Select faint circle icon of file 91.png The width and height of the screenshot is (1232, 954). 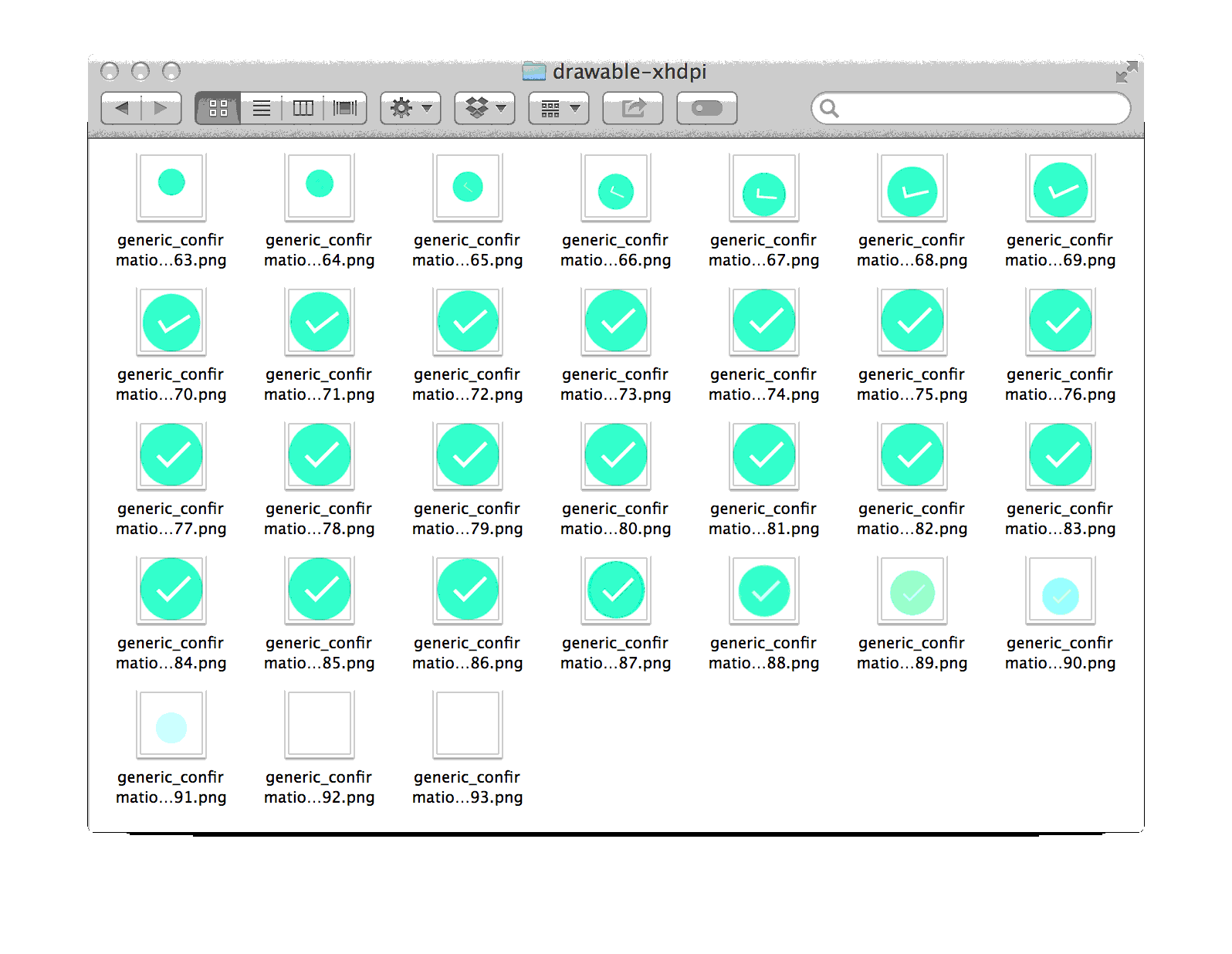pyautogui.click(x=171, y=725)
